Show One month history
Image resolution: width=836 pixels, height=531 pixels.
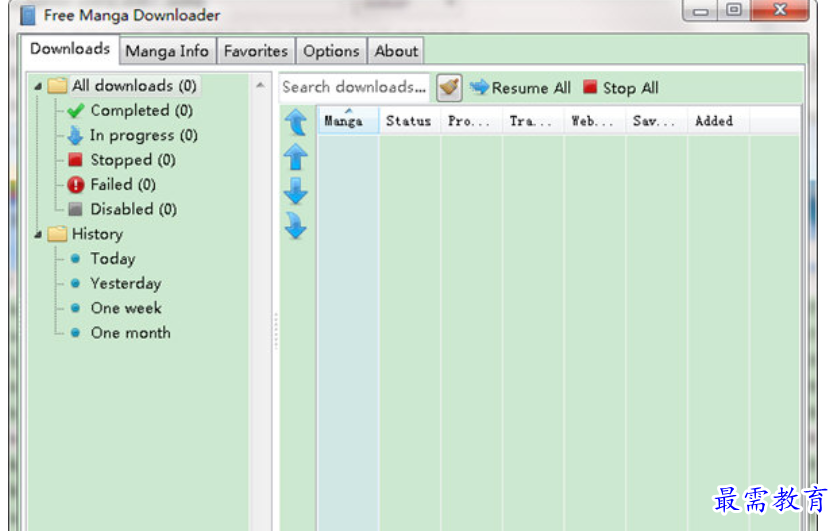[131, 333]
